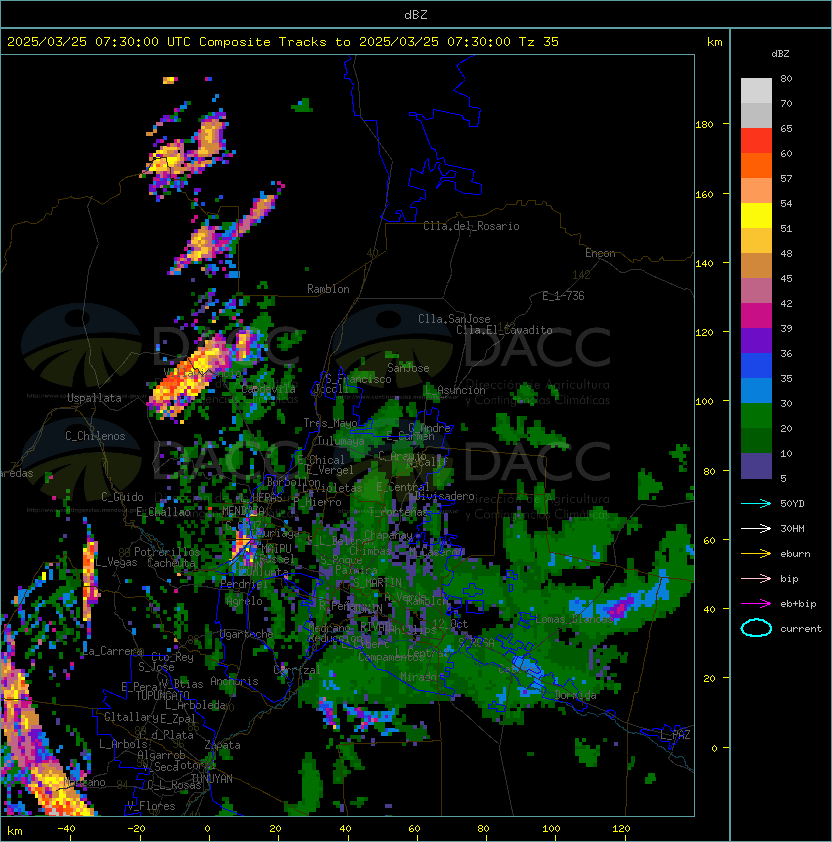Click the 'current' legend label
This screenshot has width=832, height=842.
(x=800, y=629)
